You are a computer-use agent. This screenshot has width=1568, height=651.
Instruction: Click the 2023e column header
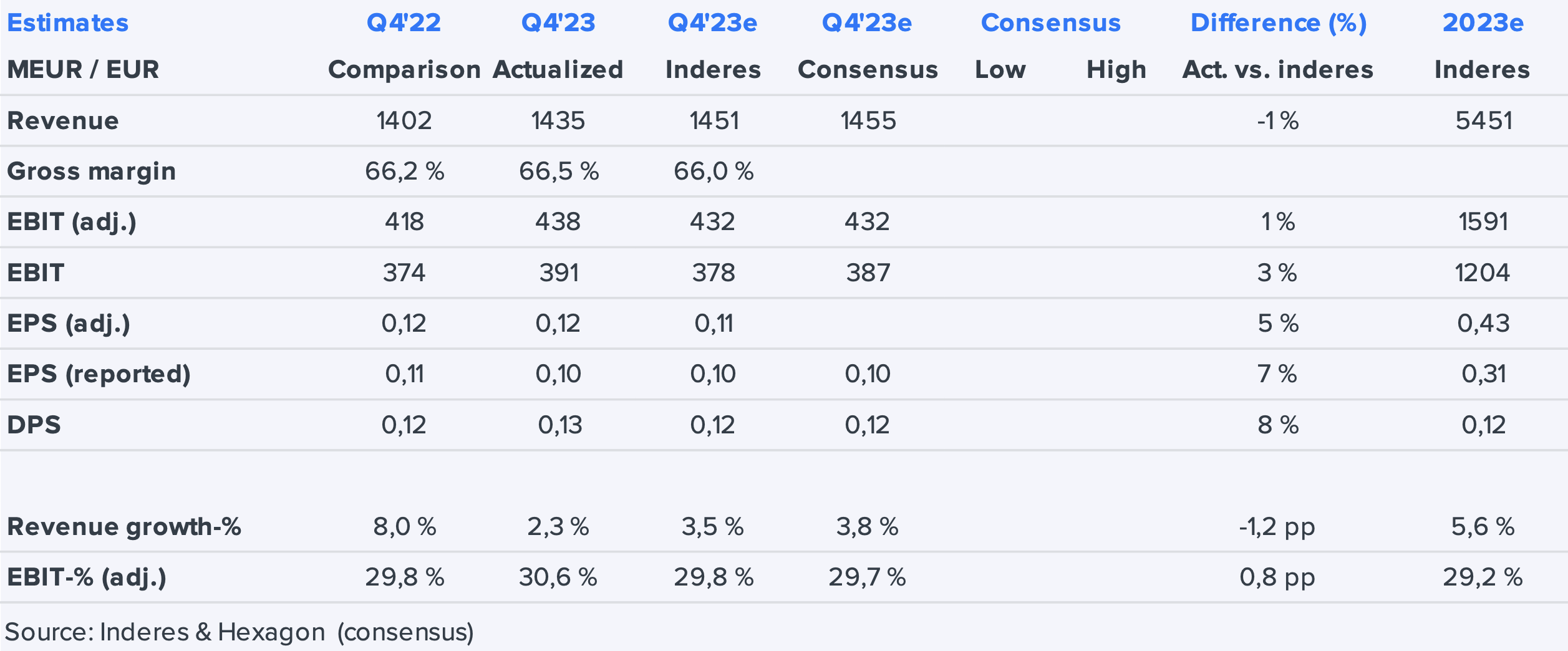tap(1483, 23)
